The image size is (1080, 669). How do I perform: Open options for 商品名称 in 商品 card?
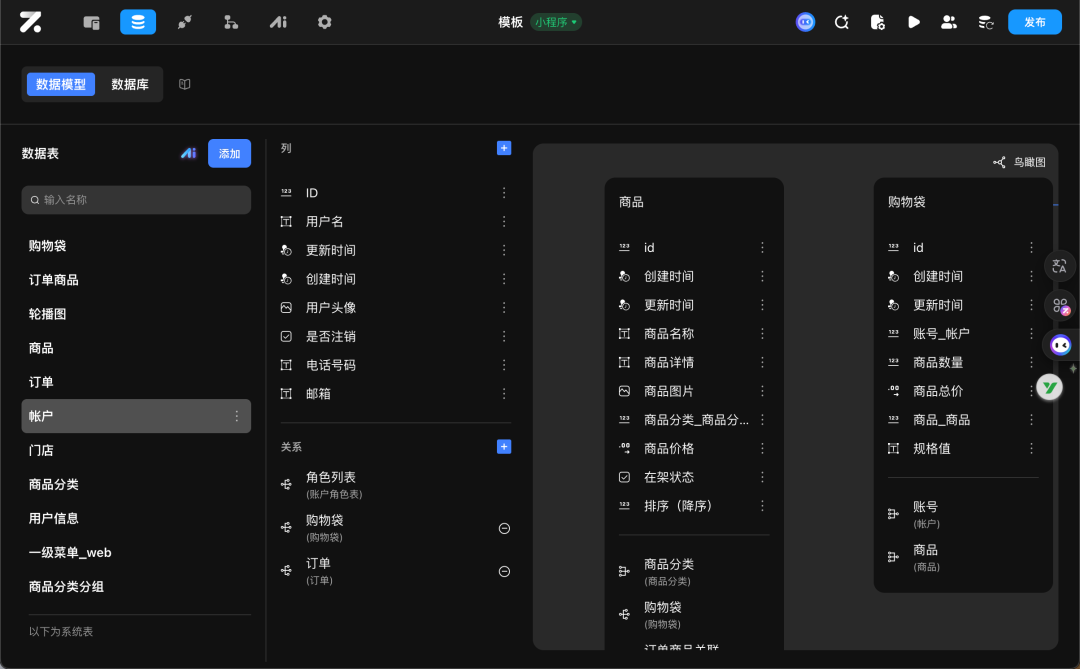tap(762, 333)
